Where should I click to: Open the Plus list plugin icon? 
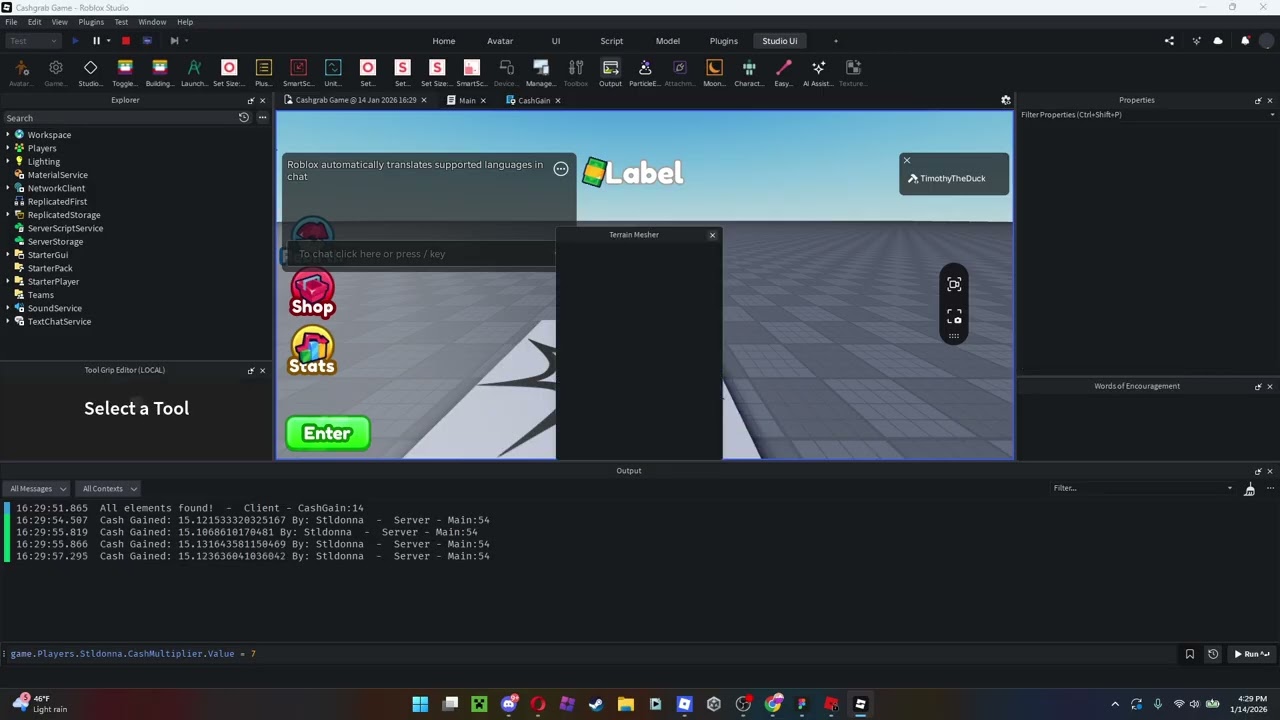click(263, 73)
